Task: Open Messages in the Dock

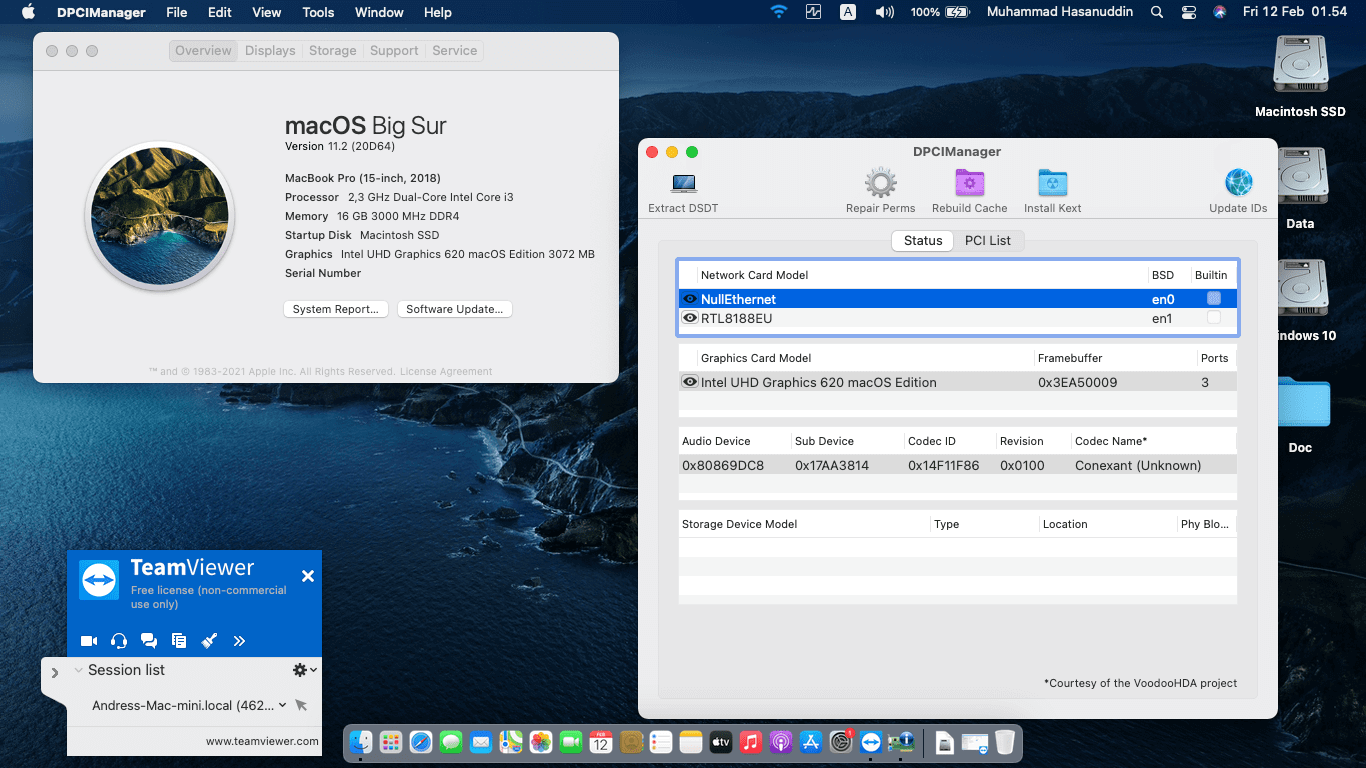Action: [451, 742]
